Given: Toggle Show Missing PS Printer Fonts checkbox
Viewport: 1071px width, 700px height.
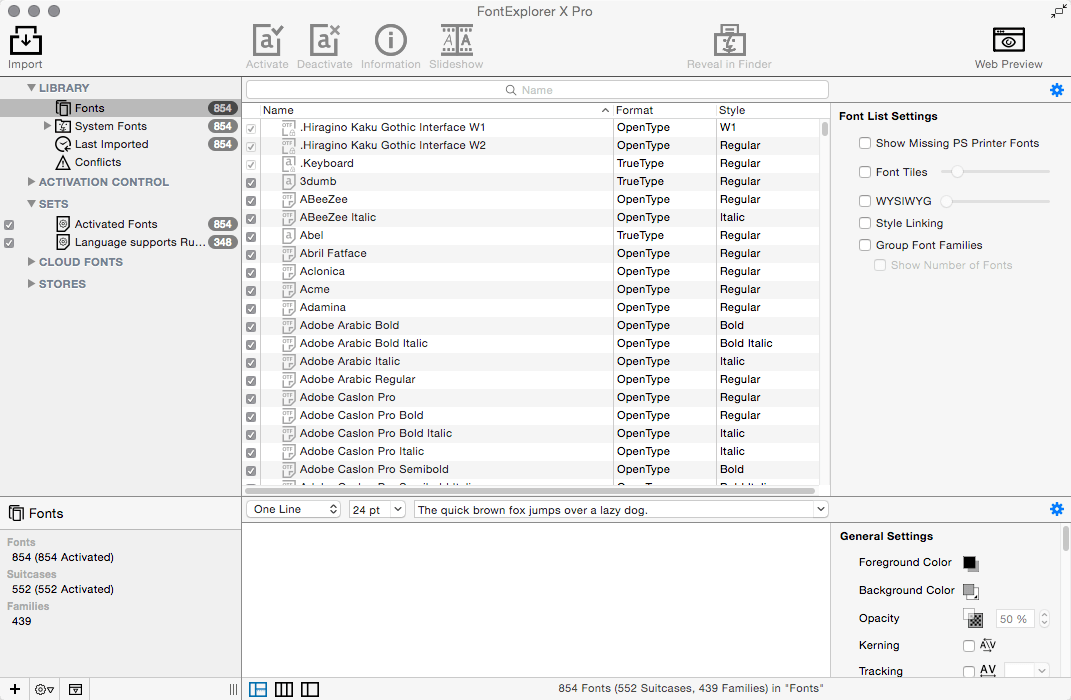Looking at the screenshot, I should coord(865,143).
